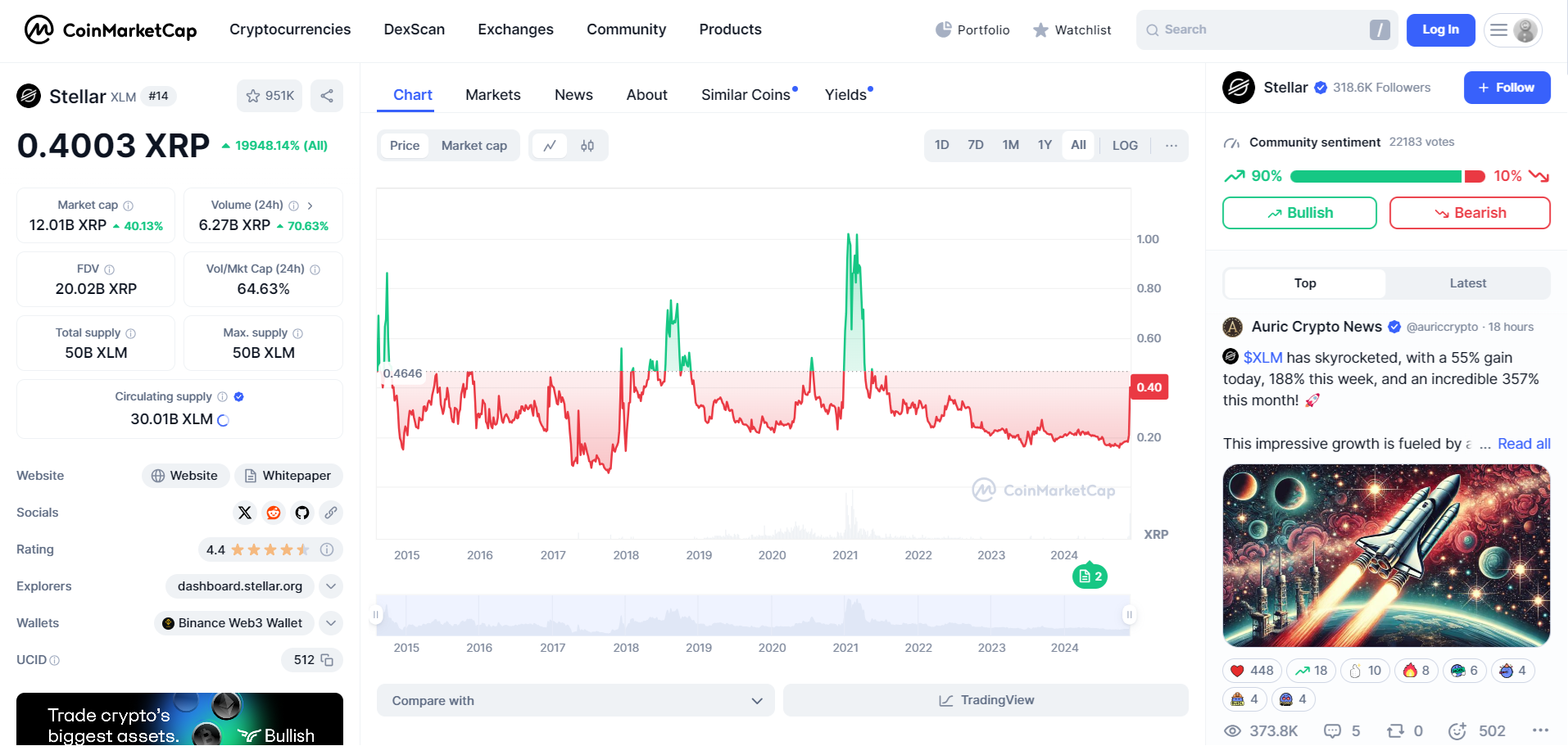Image resolution: width=1568 pixels, height=755 pixels.
Task: Click left handle of range slider
Action: click(376, 615)
